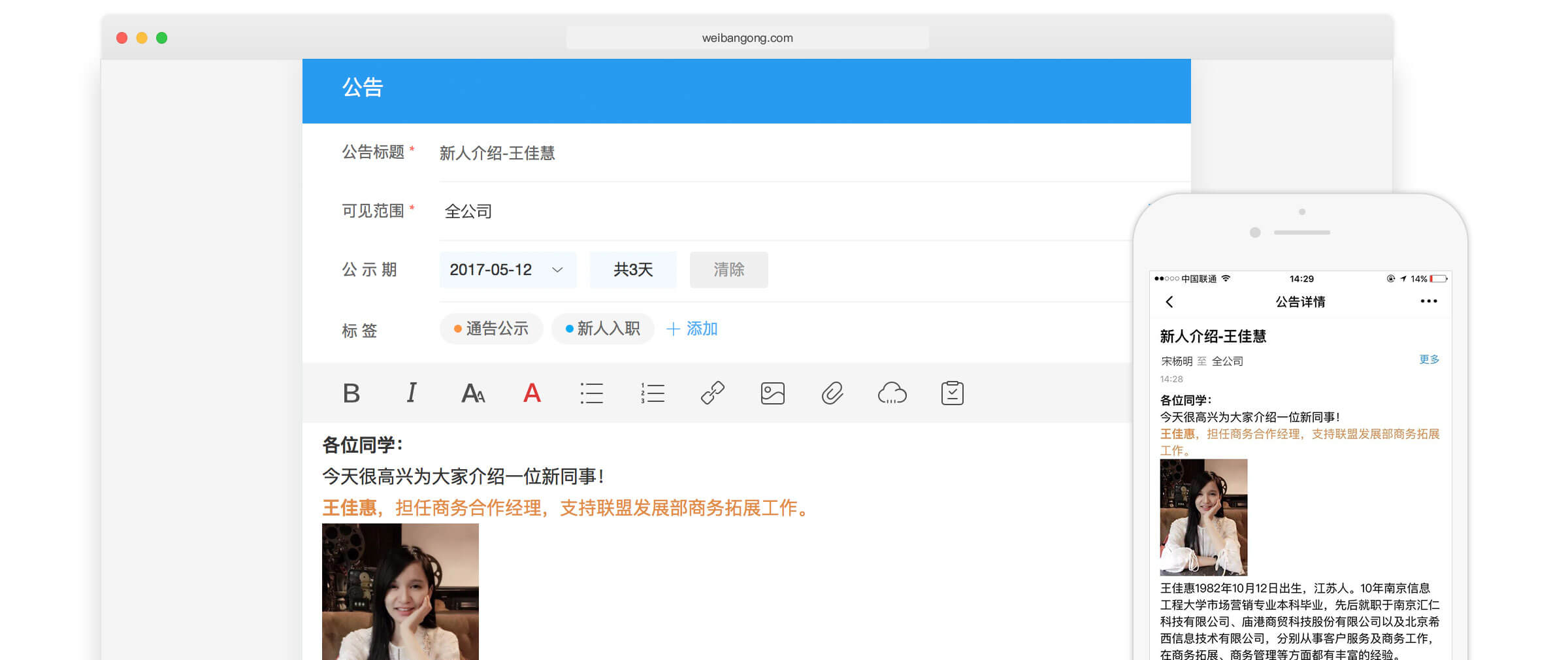1568x660 pixels.
Task: Select the 新人入职 tag
Action: pos(602,329)
